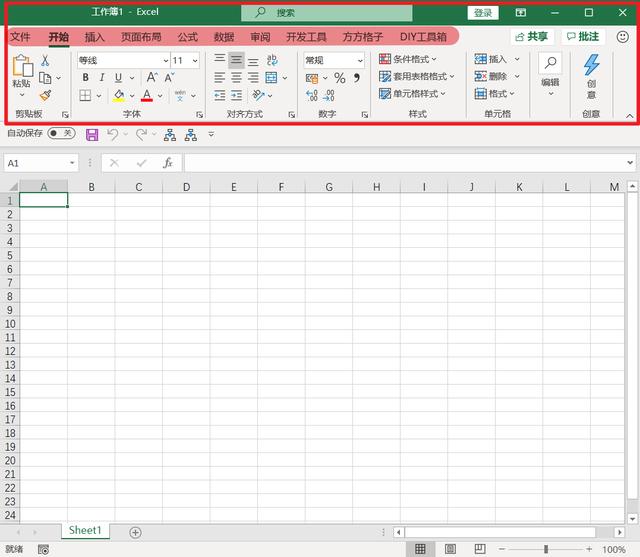Open the number format 常规 dropdown
Viewport: 640px width, 557px height.
(360, 61)
